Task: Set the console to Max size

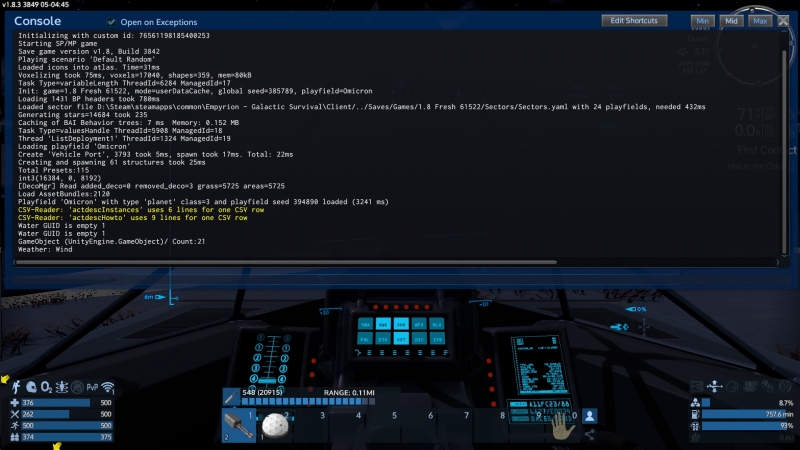Action: pyautogui.click(x=760, y=21)
